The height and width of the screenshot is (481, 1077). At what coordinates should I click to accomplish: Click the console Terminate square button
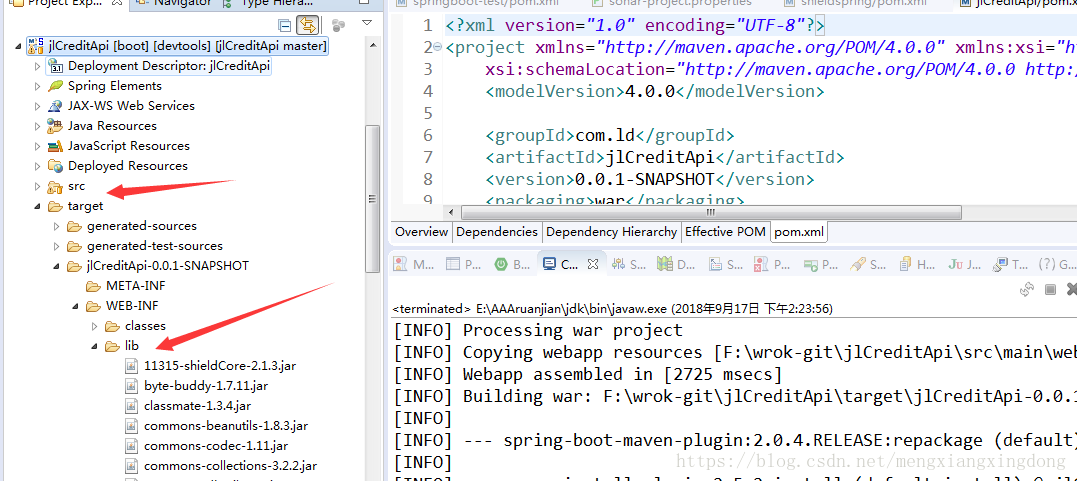coord(1050,289)
